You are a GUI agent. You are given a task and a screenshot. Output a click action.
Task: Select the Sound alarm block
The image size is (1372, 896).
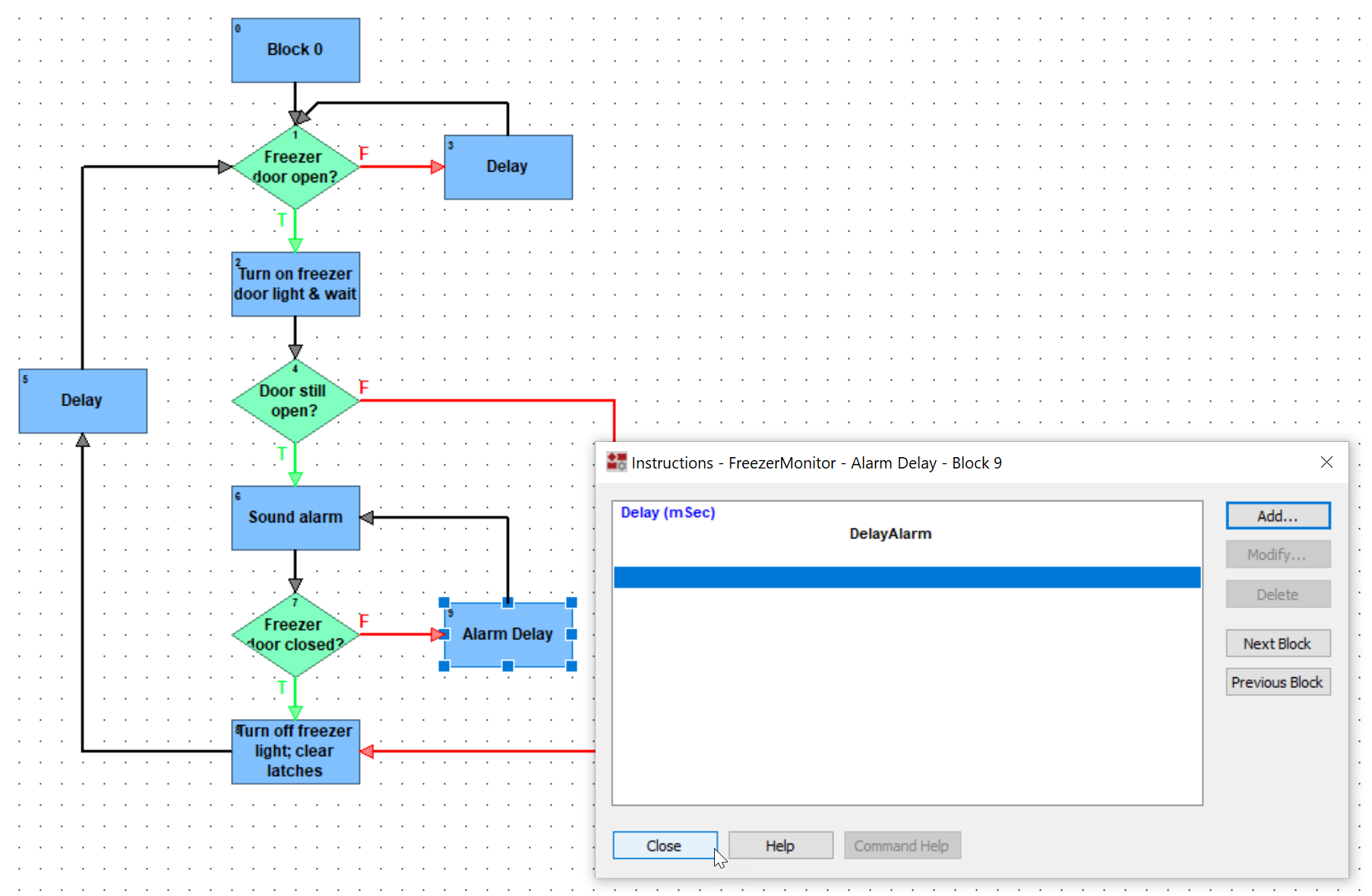[295, 517]
